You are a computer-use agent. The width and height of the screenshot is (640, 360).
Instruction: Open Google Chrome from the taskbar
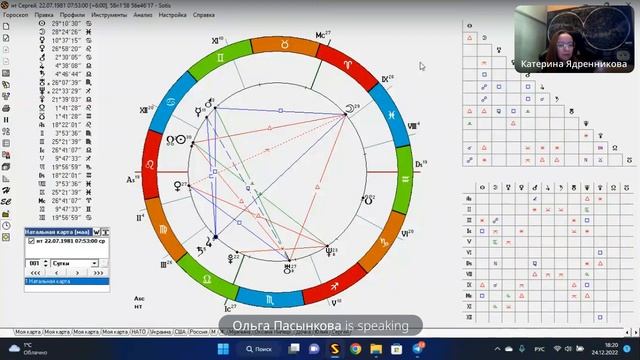(x=356, y=349)
